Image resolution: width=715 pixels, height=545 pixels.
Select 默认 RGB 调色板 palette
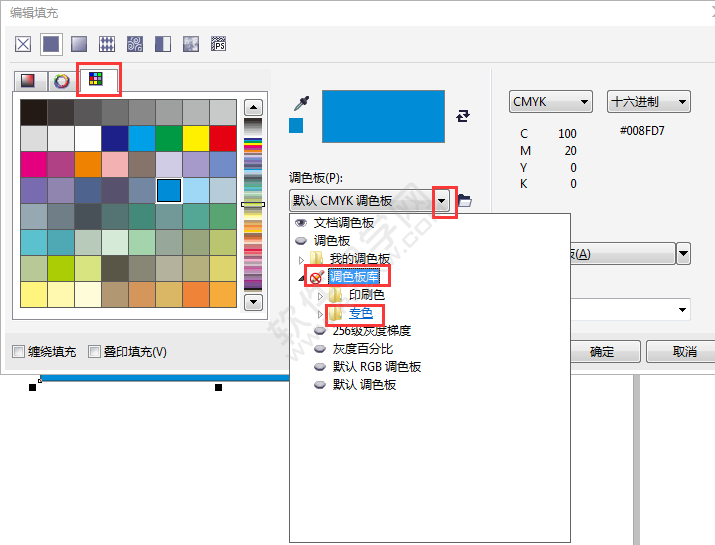coord(377,367)
